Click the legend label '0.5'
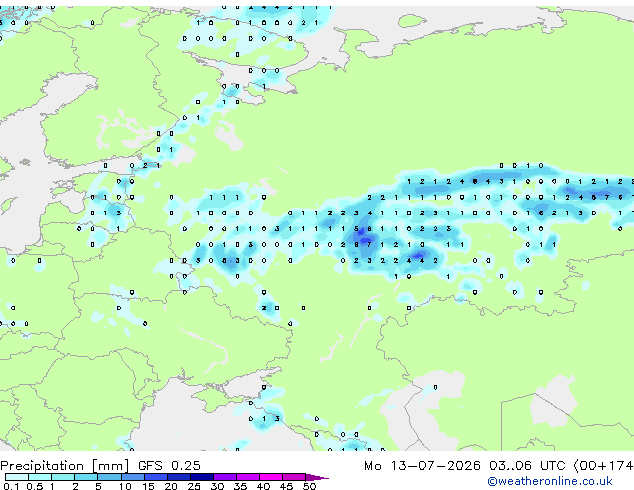This screenshot has height=490, width=634. click(34, 486)
